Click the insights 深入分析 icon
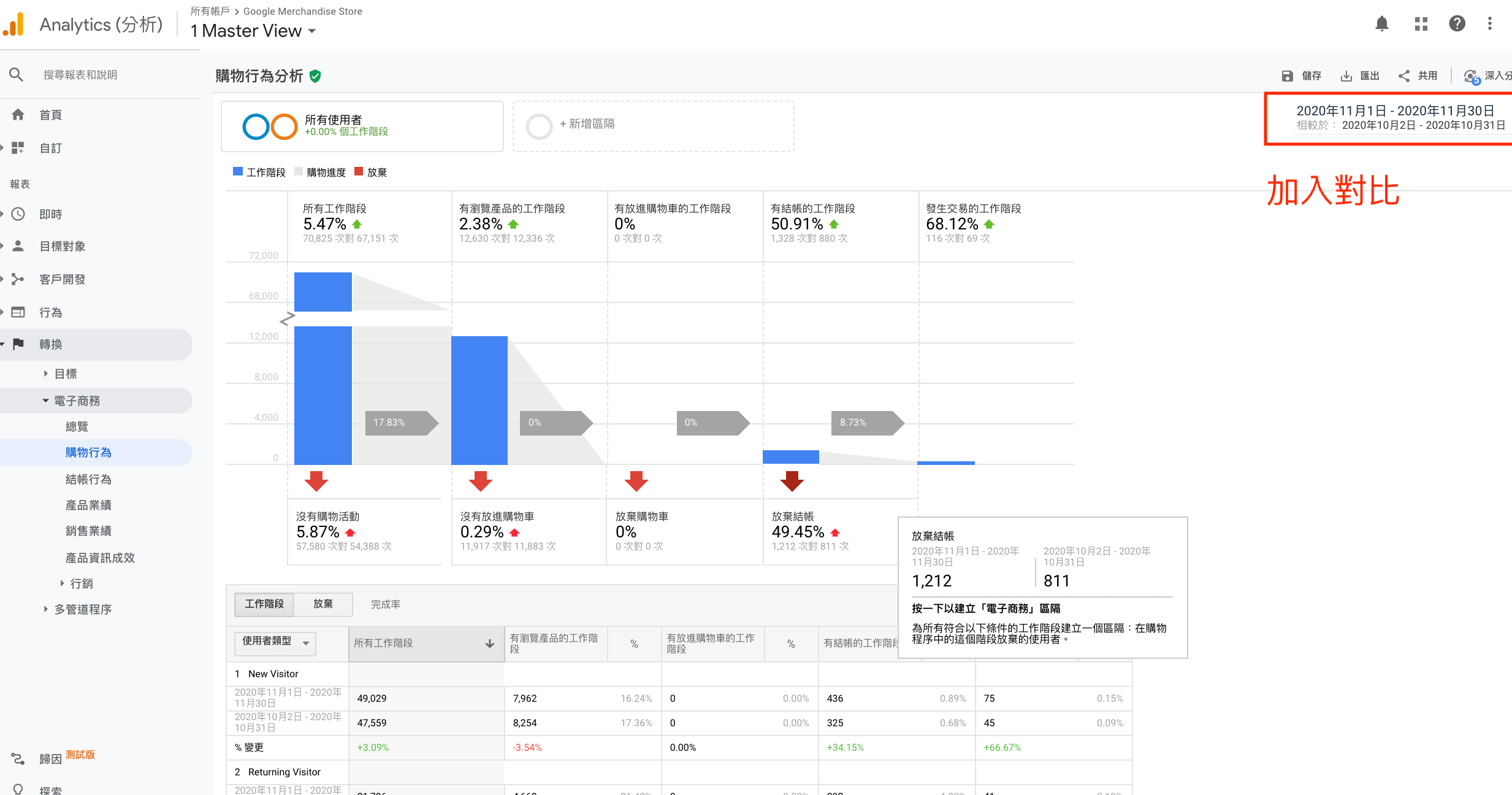Screen dimensions: 1512x795 (1472, 77)
